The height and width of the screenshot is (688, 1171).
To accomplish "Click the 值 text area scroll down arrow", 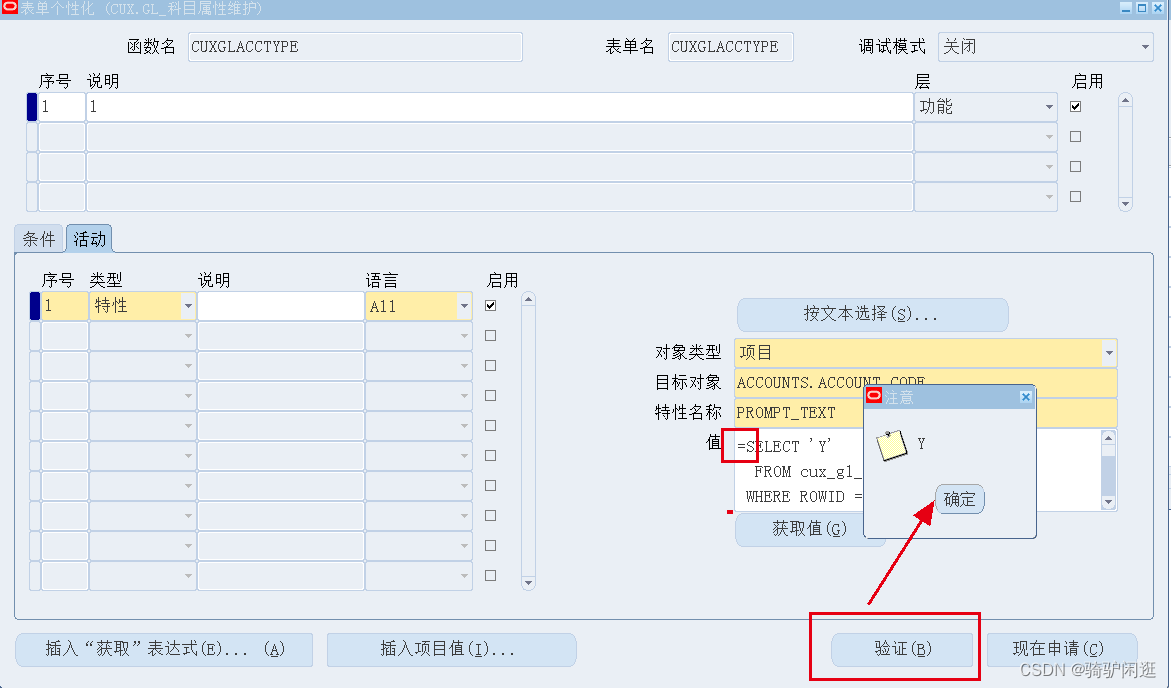I will coord(1109,503).
